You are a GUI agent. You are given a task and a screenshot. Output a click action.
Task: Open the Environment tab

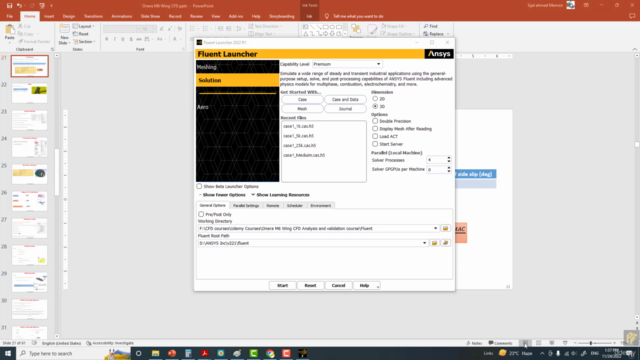321,206
